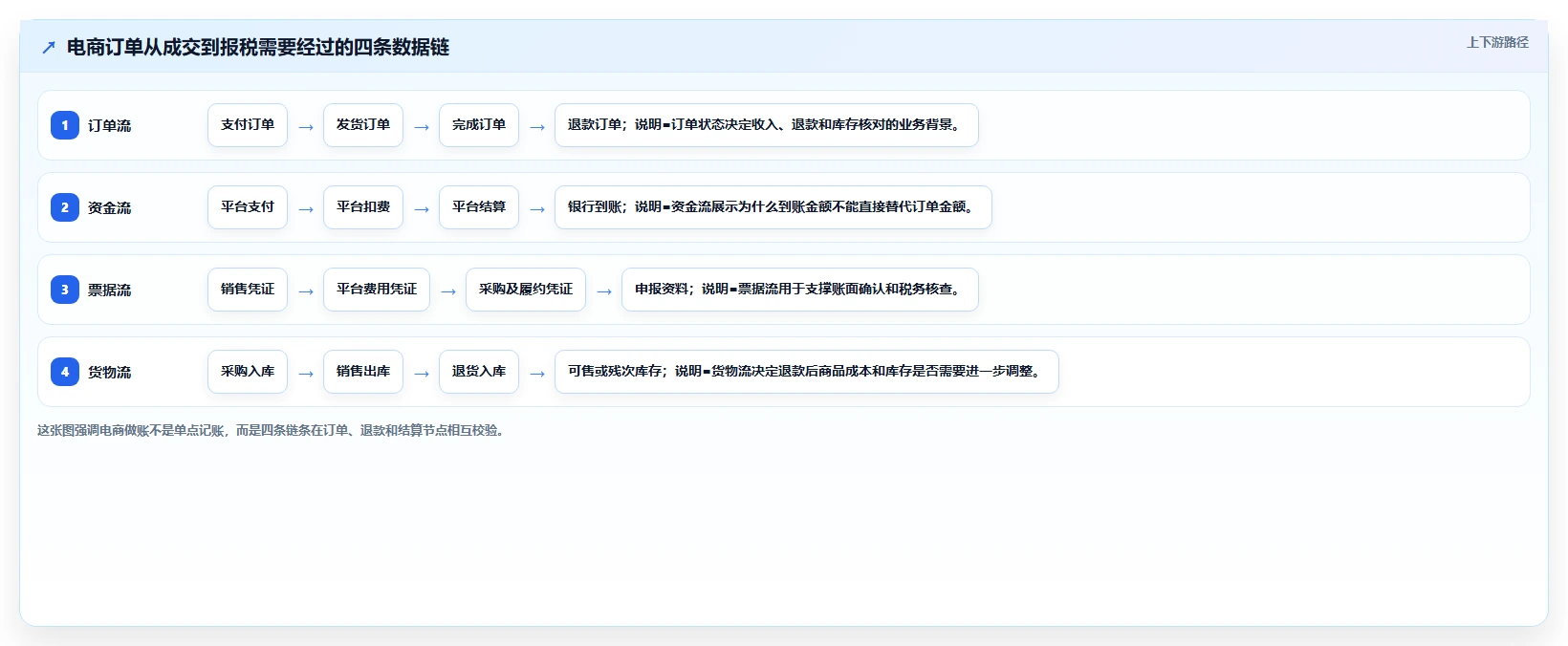Select the 平台扣费 step box
This screenshot has height=646, width=1568.
point(363,207)
